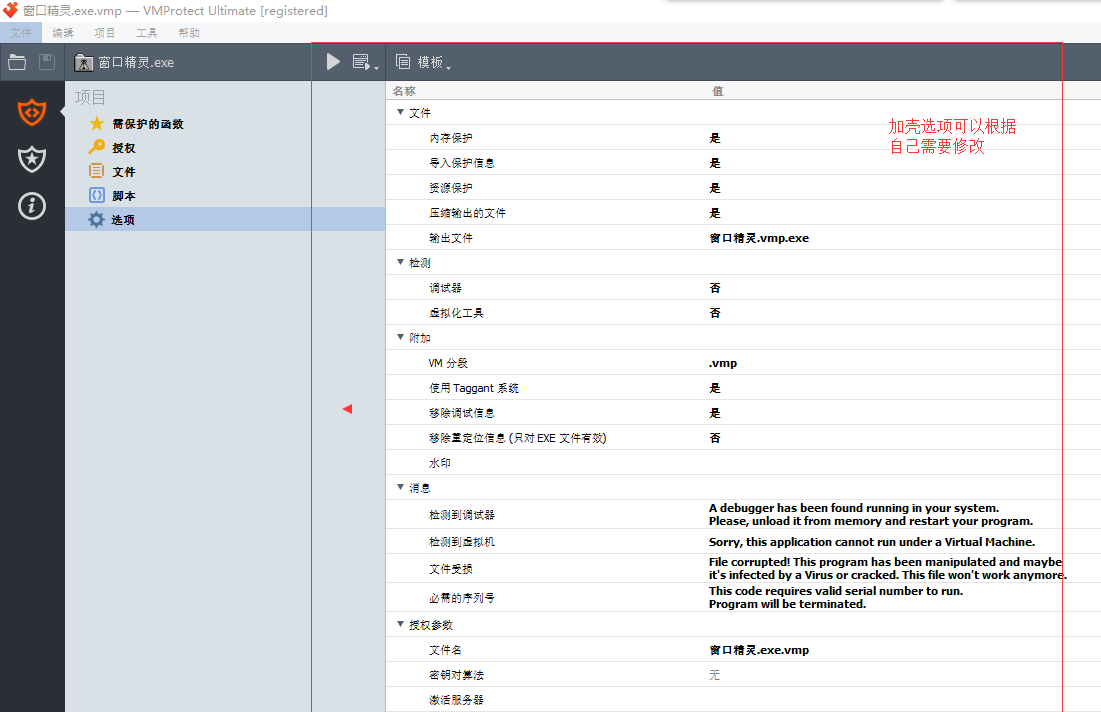Toggle the 资源保护 value

point(715,187)
